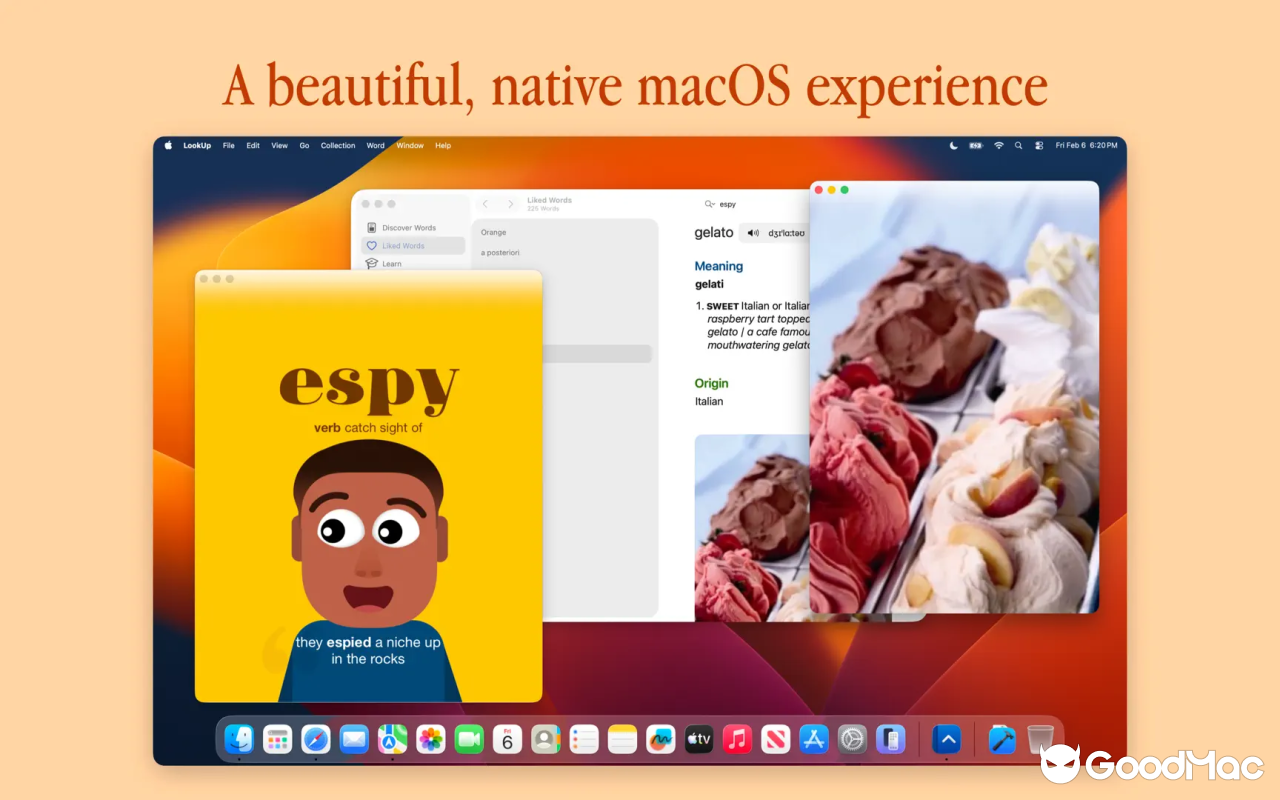Open Xcode from the dock
This screenshot has width=1280, height=800.
[x=1002, y=739]
